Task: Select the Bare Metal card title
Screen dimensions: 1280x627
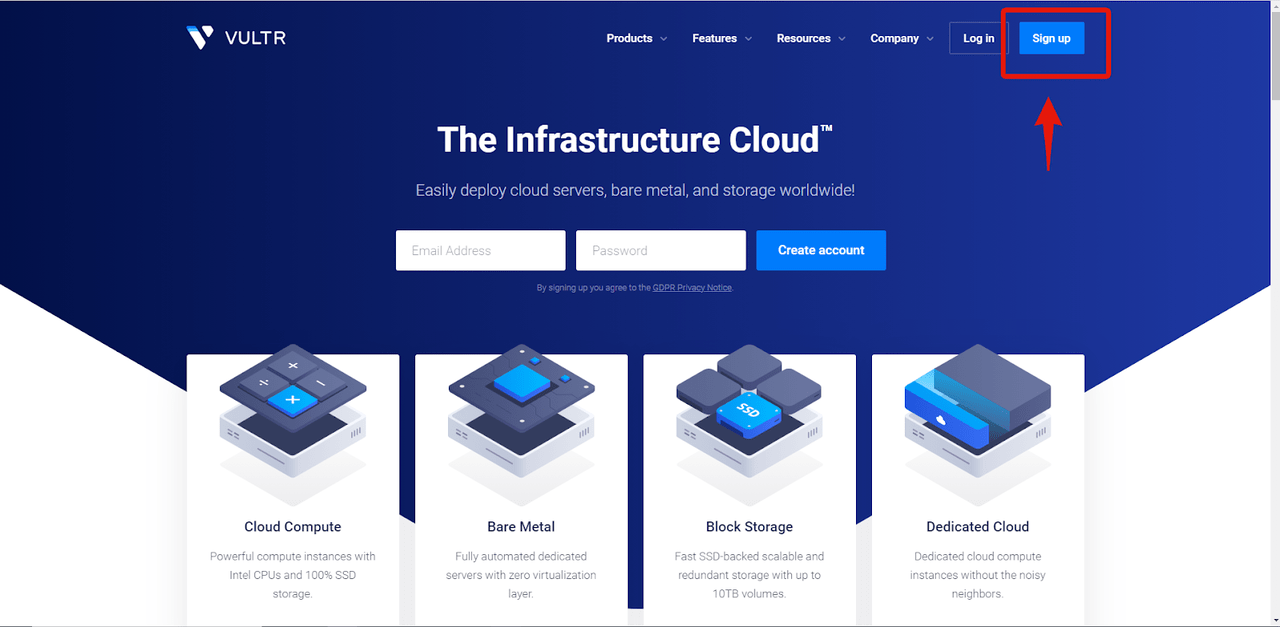Action: coord(521,526)
